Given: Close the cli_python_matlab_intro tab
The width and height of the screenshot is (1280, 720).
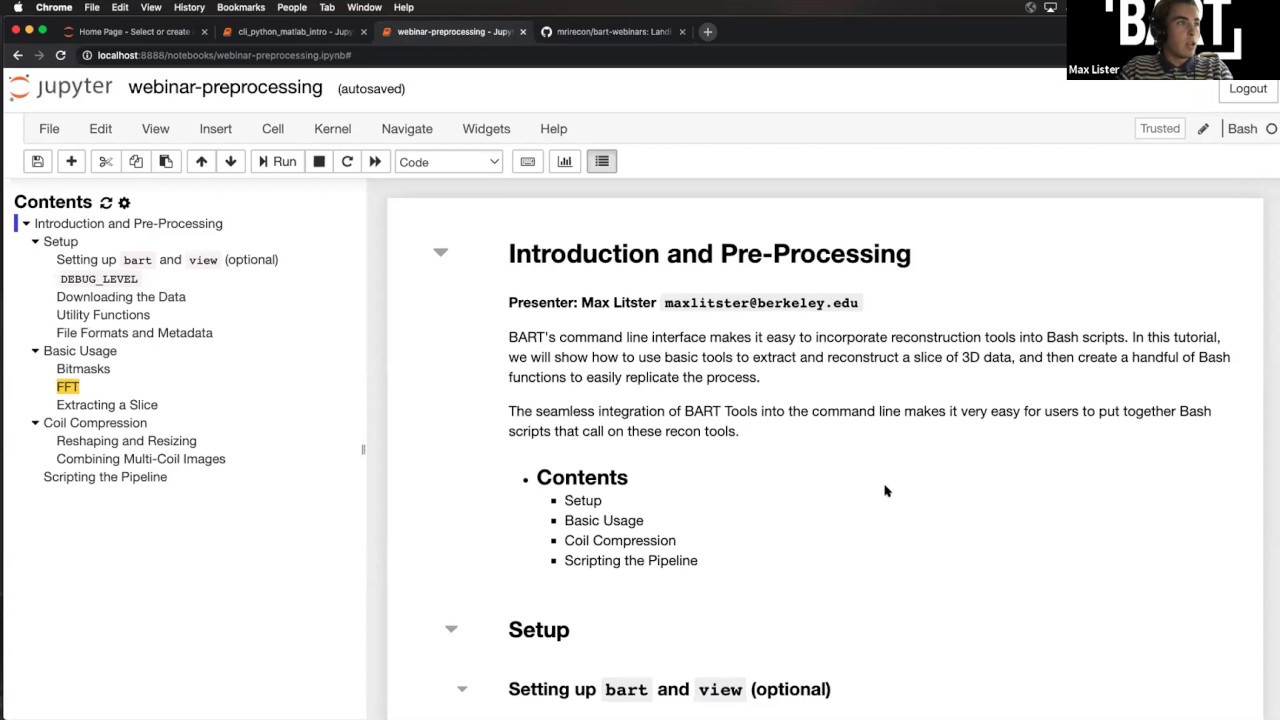Looking at the screenshot, I should (x=363, y=32).
